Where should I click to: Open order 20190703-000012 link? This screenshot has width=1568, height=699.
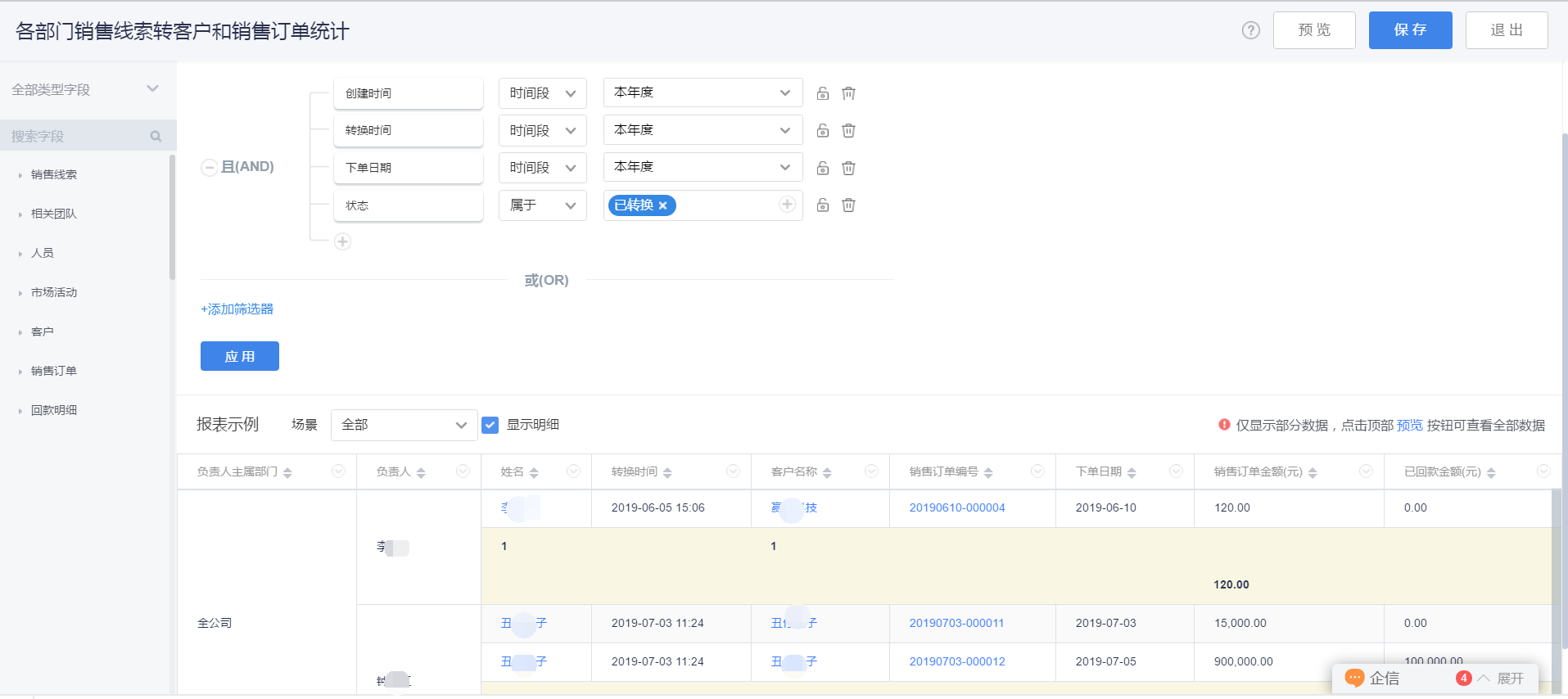click(957, 661)
